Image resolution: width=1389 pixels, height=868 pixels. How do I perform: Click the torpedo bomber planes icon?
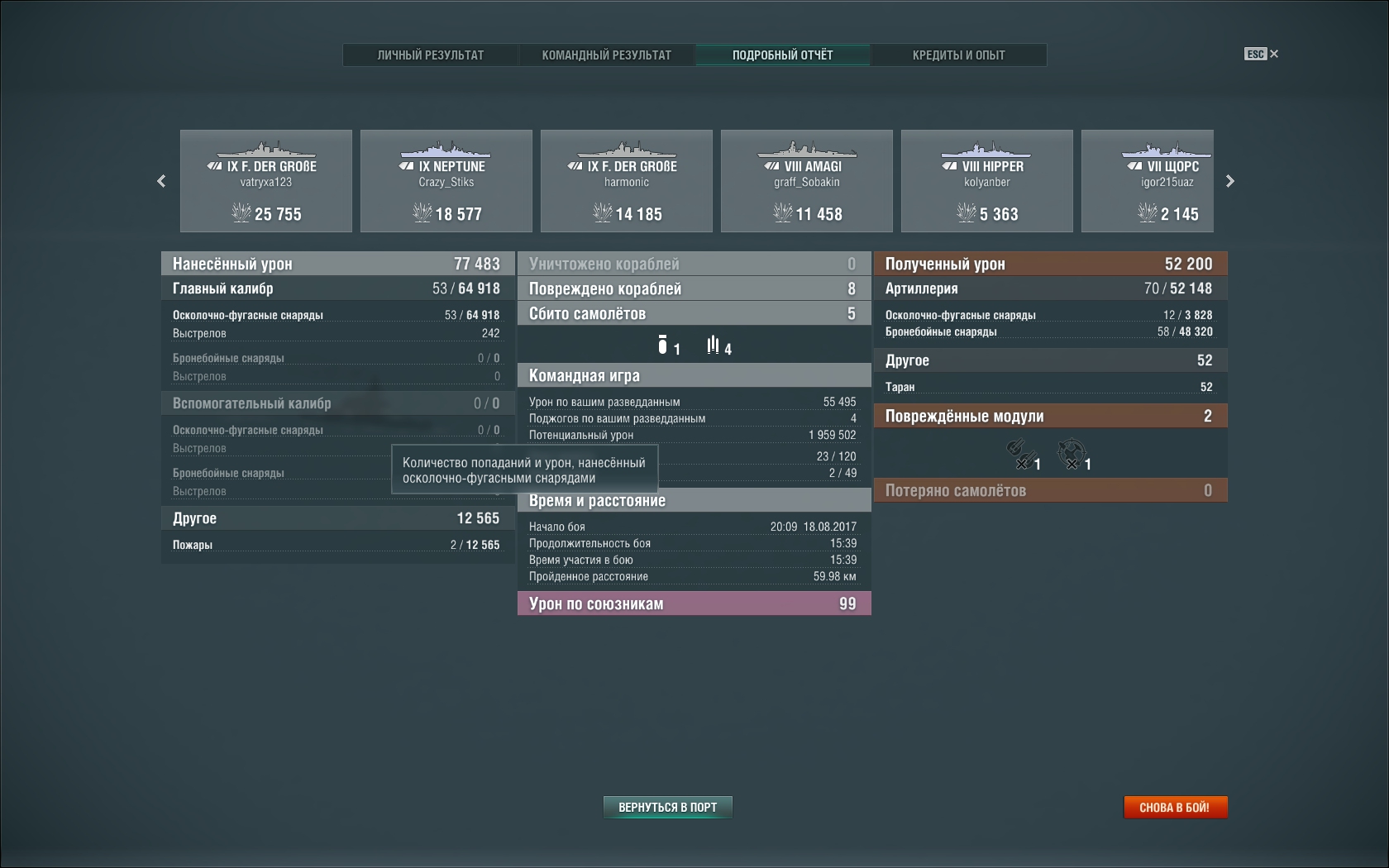713,345
